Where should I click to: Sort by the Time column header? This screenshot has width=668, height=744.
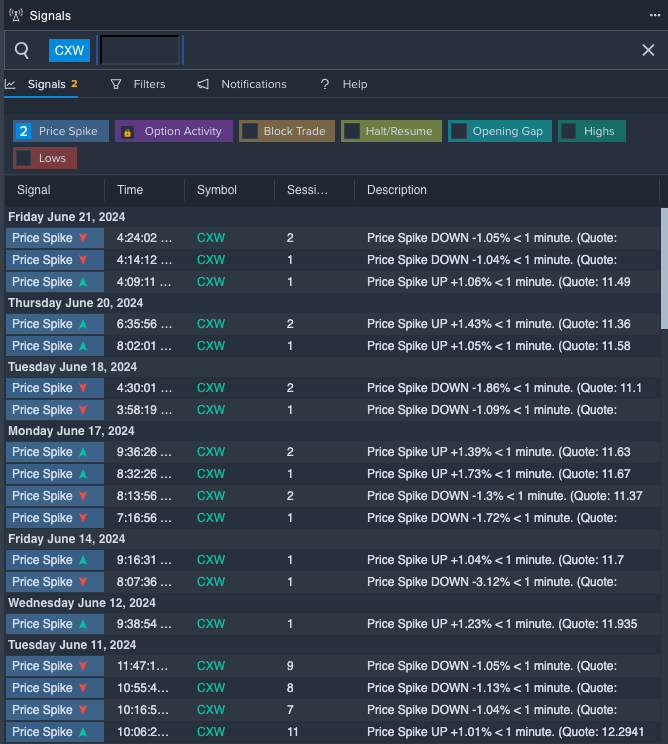tap(130, 190)
